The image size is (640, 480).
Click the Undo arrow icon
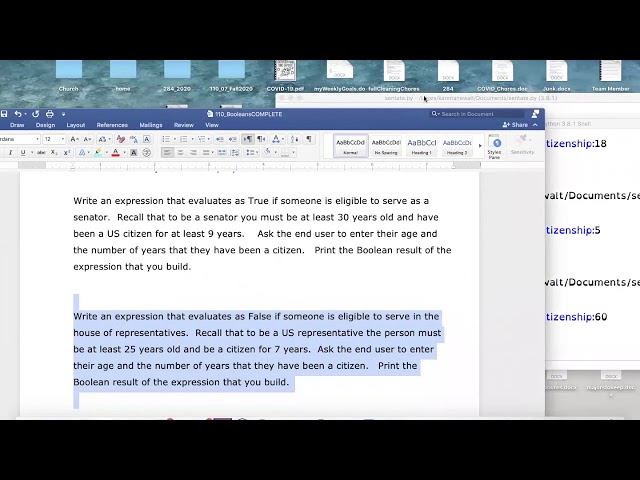click(x=18, y=114)
